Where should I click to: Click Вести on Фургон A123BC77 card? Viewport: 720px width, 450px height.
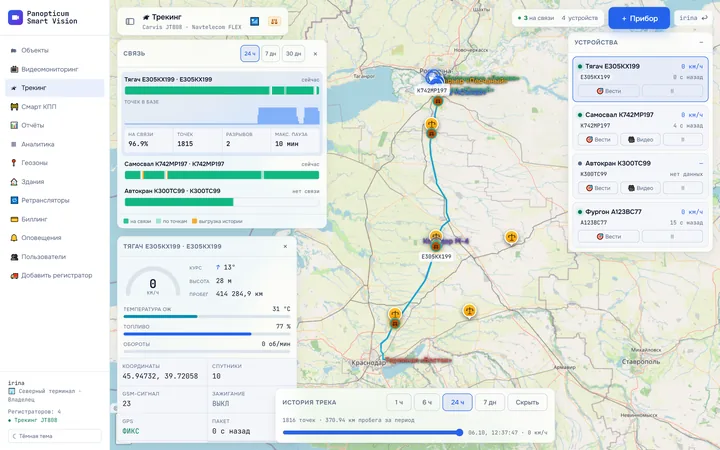608,236
